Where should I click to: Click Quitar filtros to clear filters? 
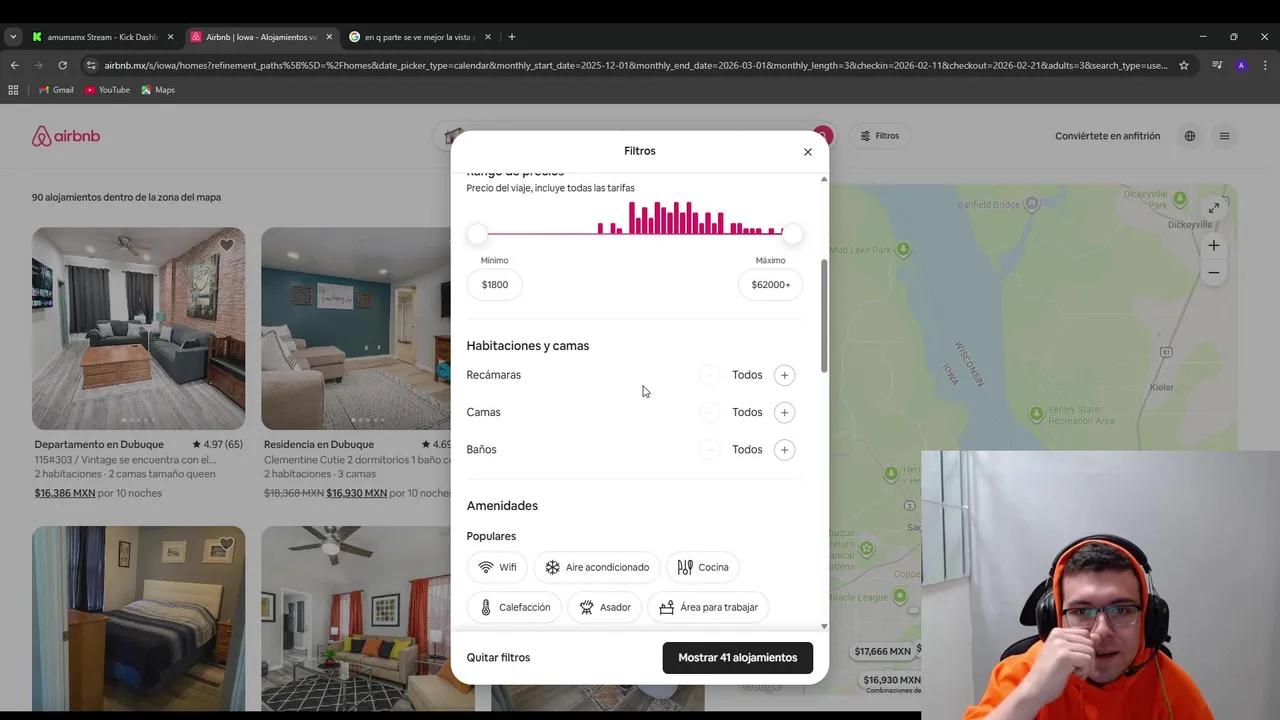click(x=498, y=658)
